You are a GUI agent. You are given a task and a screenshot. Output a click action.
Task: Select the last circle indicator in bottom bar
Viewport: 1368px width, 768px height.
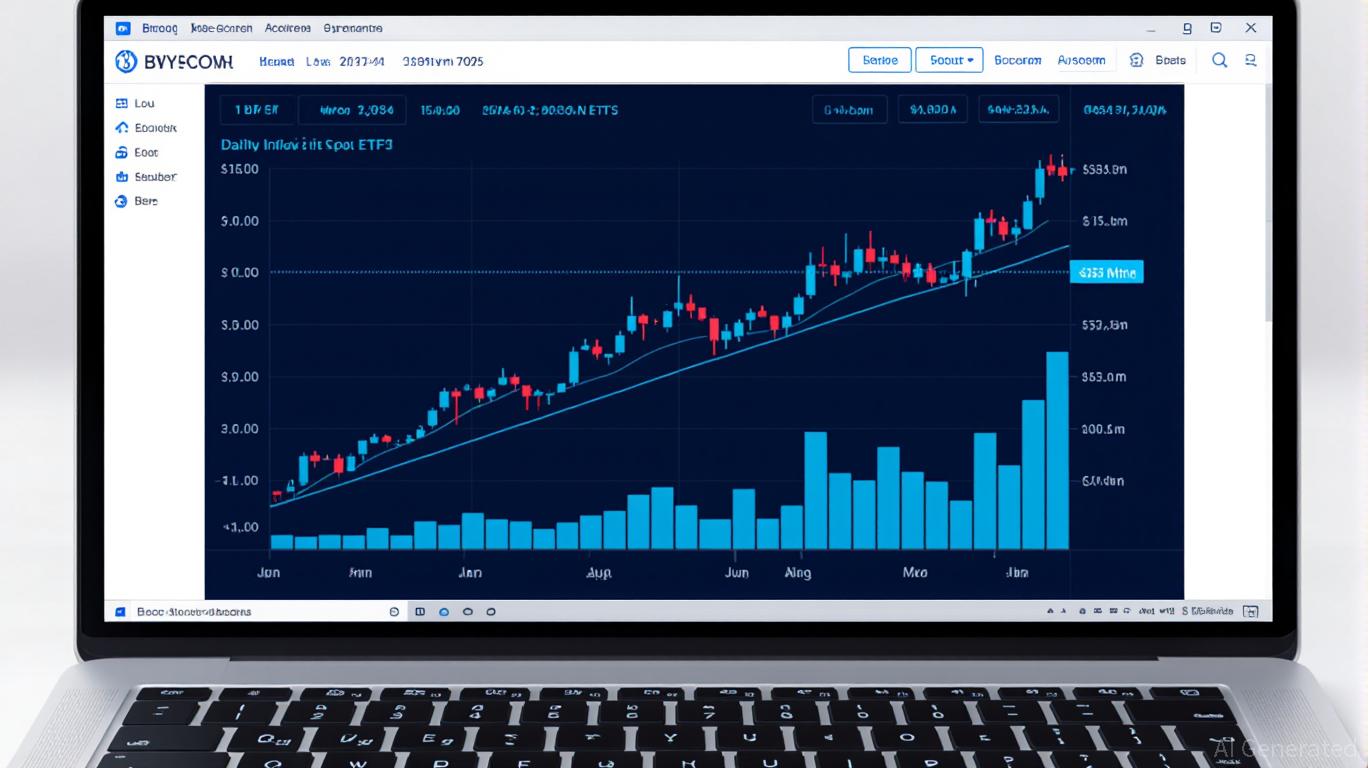(491, 611)
